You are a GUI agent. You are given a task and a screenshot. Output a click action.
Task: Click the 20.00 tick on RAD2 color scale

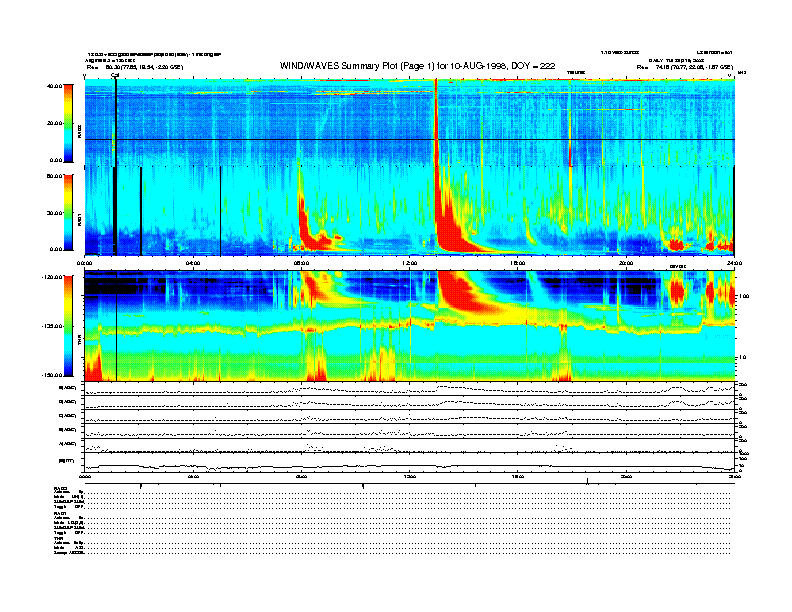tap(54, 123)
